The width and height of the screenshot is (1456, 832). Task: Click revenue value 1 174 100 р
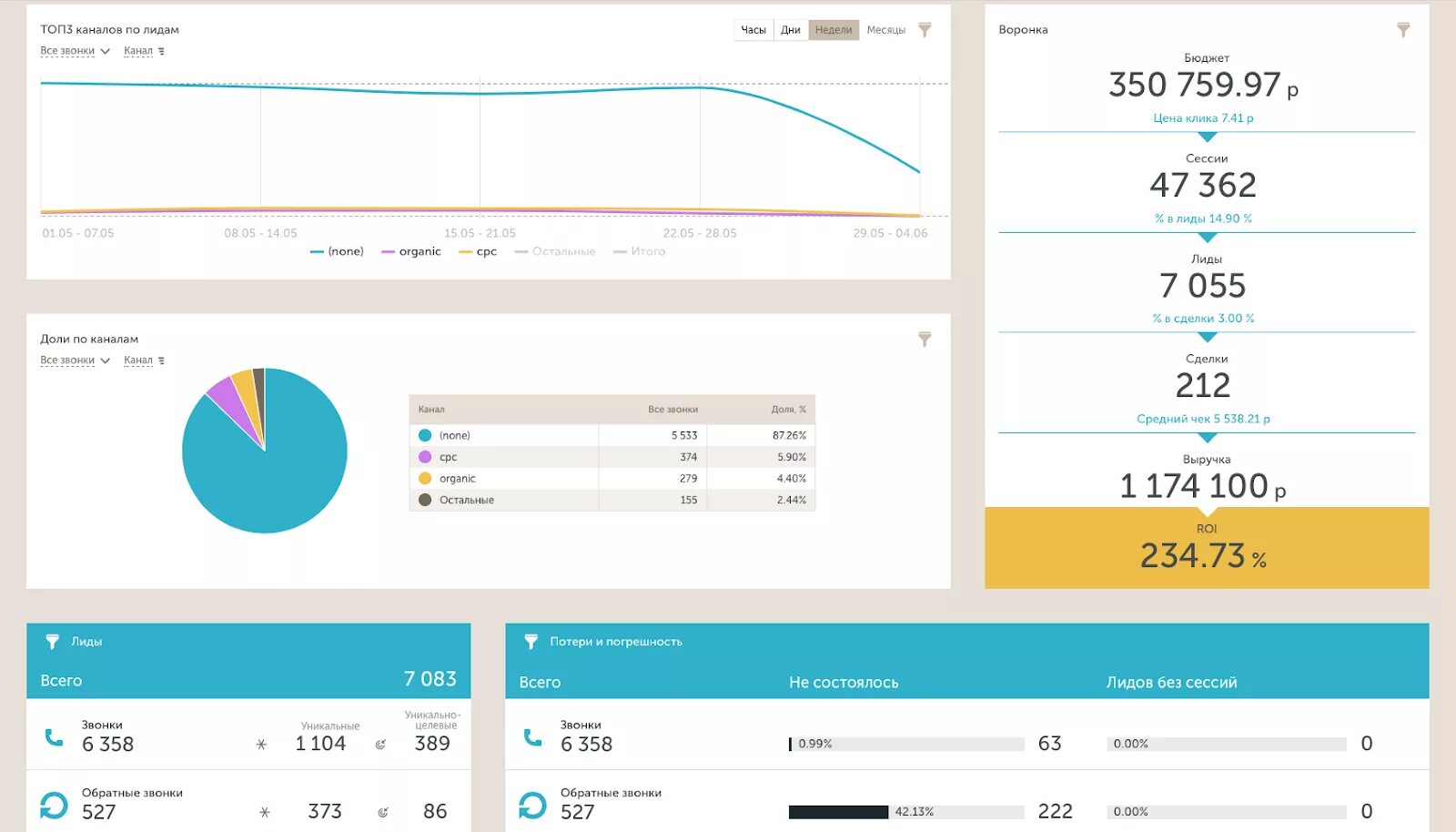tap(1203, 486)
